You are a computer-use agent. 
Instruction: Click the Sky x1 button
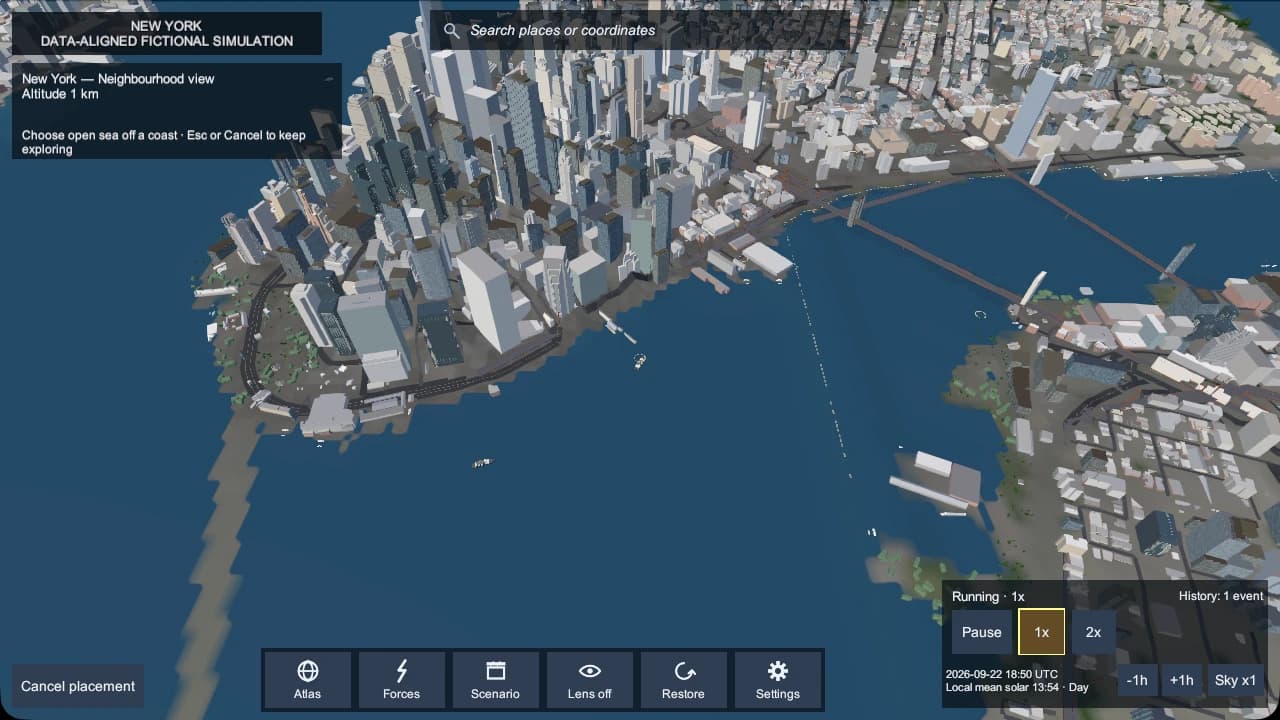[x=1236, y=680]
